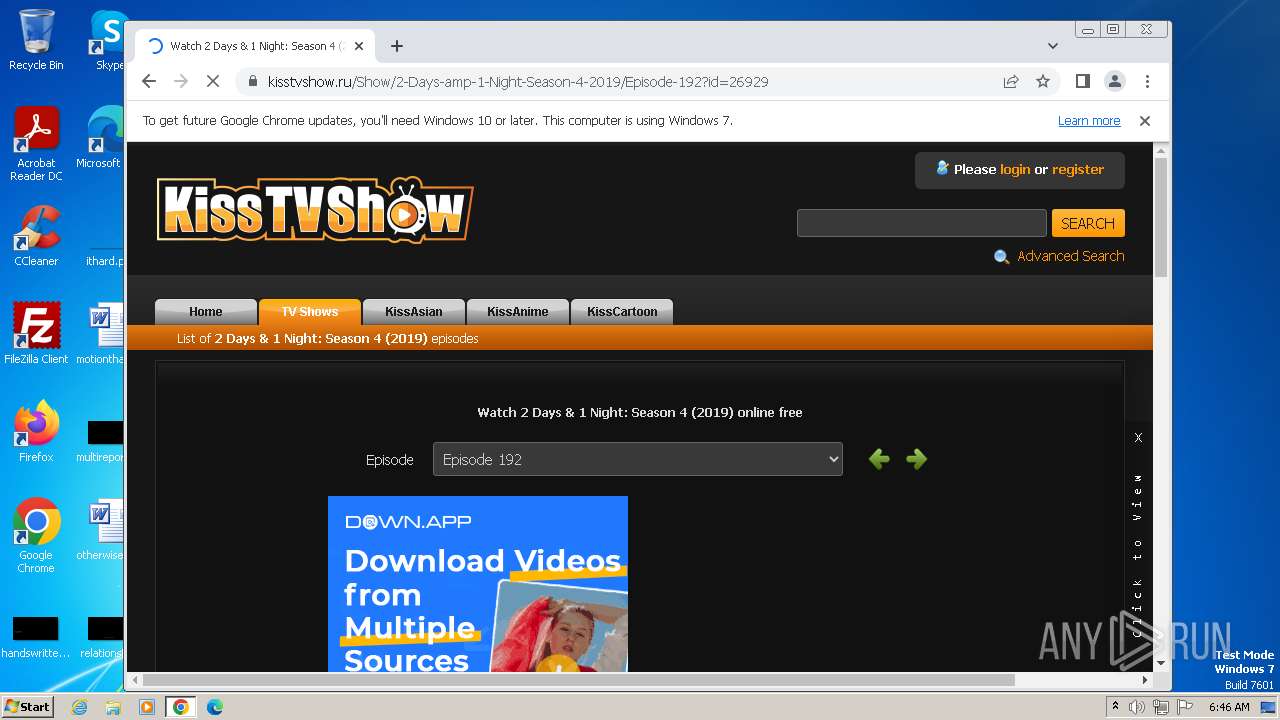
Task: Click the KissTVShow logo
Action: pyautogui.click(x=315, y=210)
